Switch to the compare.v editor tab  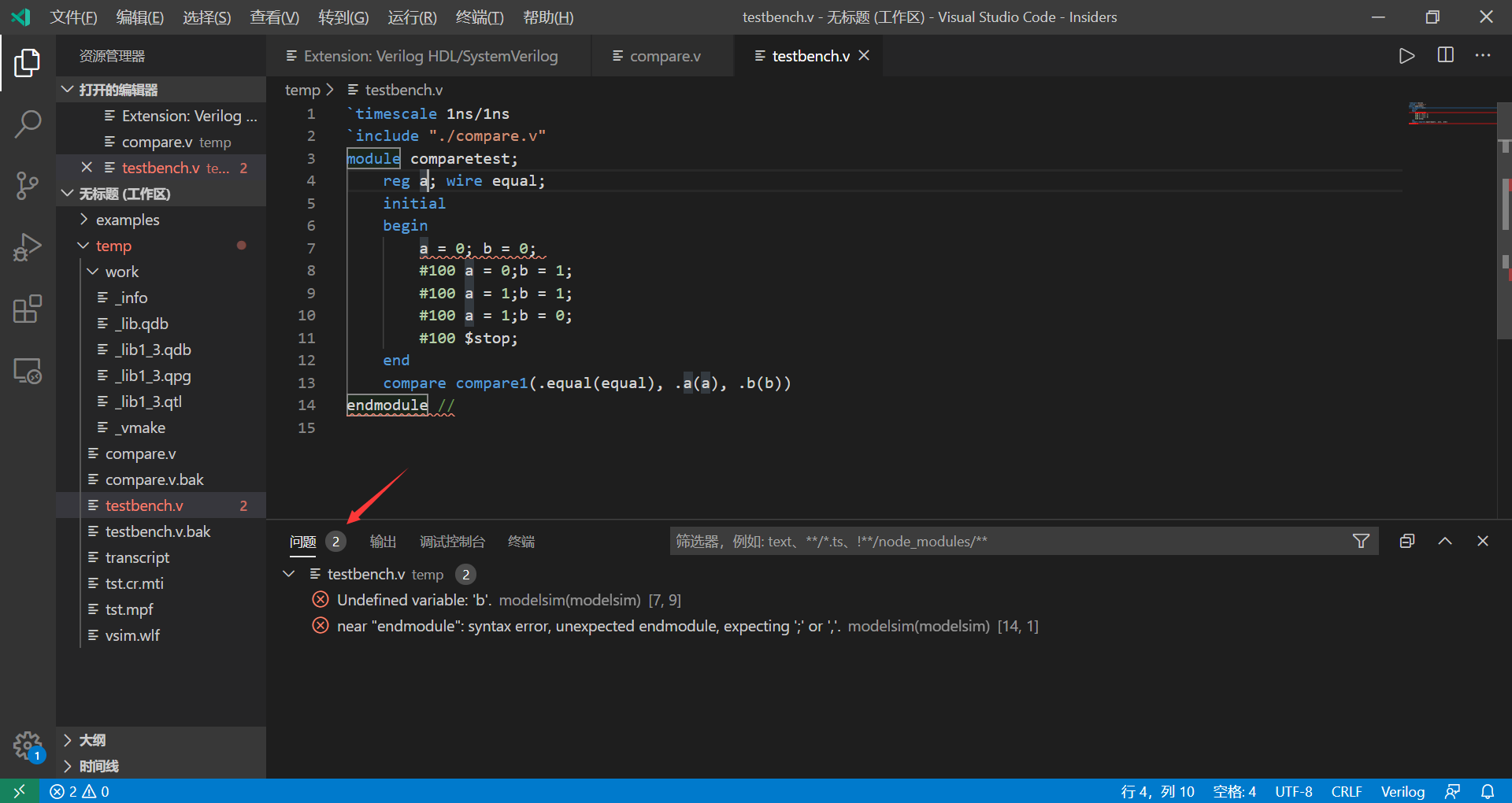pyautogui.click(x=663, y=55)
